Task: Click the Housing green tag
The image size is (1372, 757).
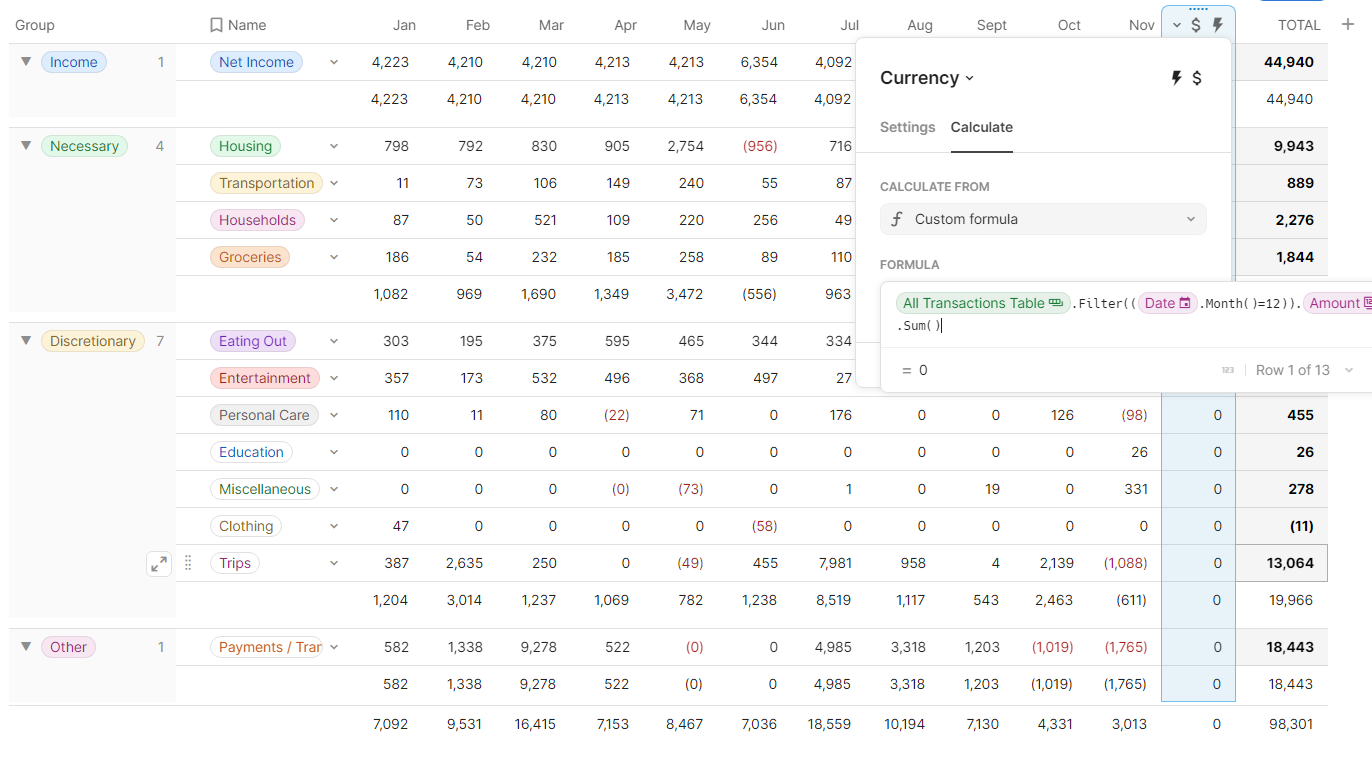Action: point(245,146)
